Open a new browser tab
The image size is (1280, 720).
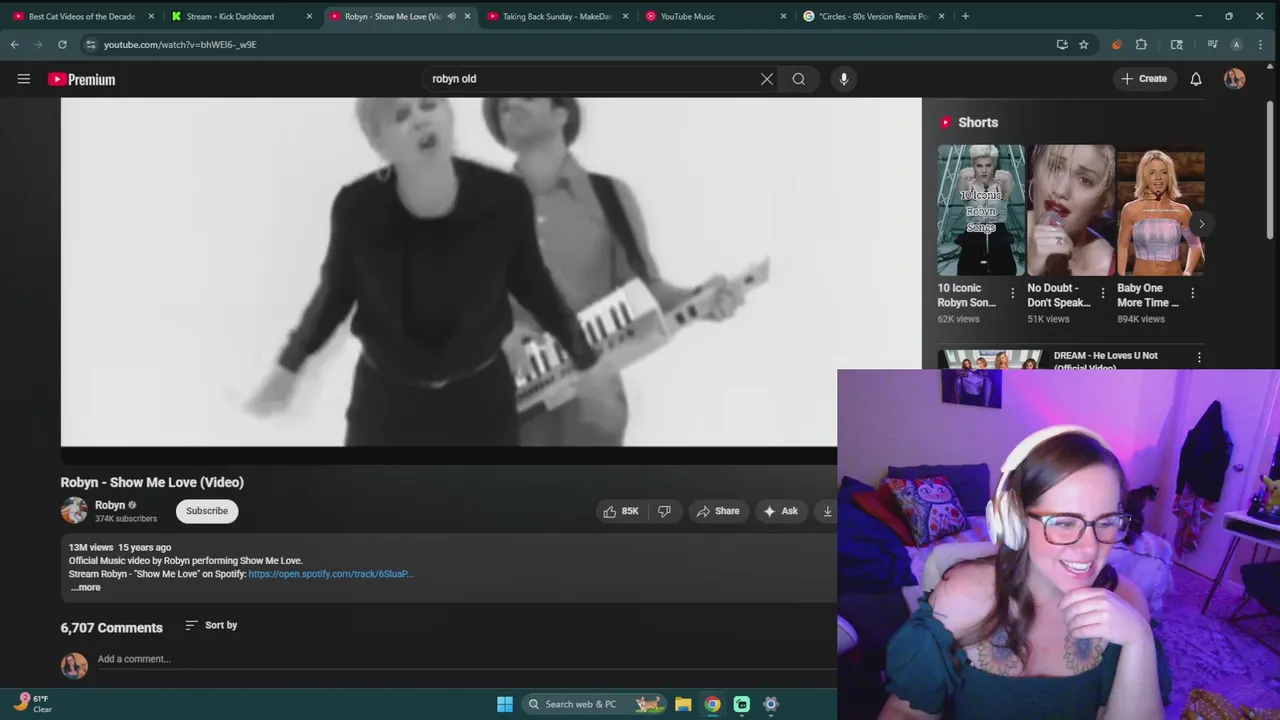(965, 16)
